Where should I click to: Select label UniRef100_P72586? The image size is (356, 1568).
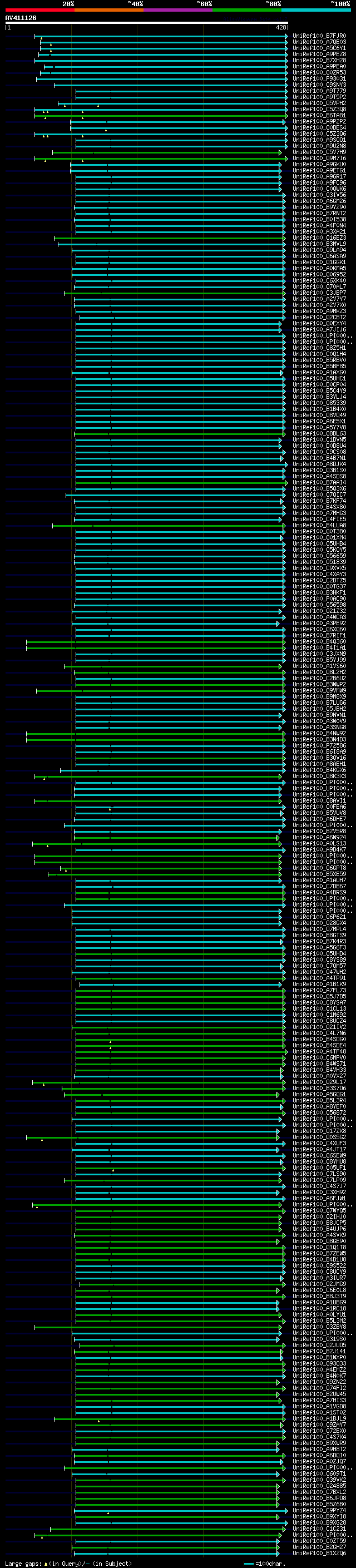(319, 746)
